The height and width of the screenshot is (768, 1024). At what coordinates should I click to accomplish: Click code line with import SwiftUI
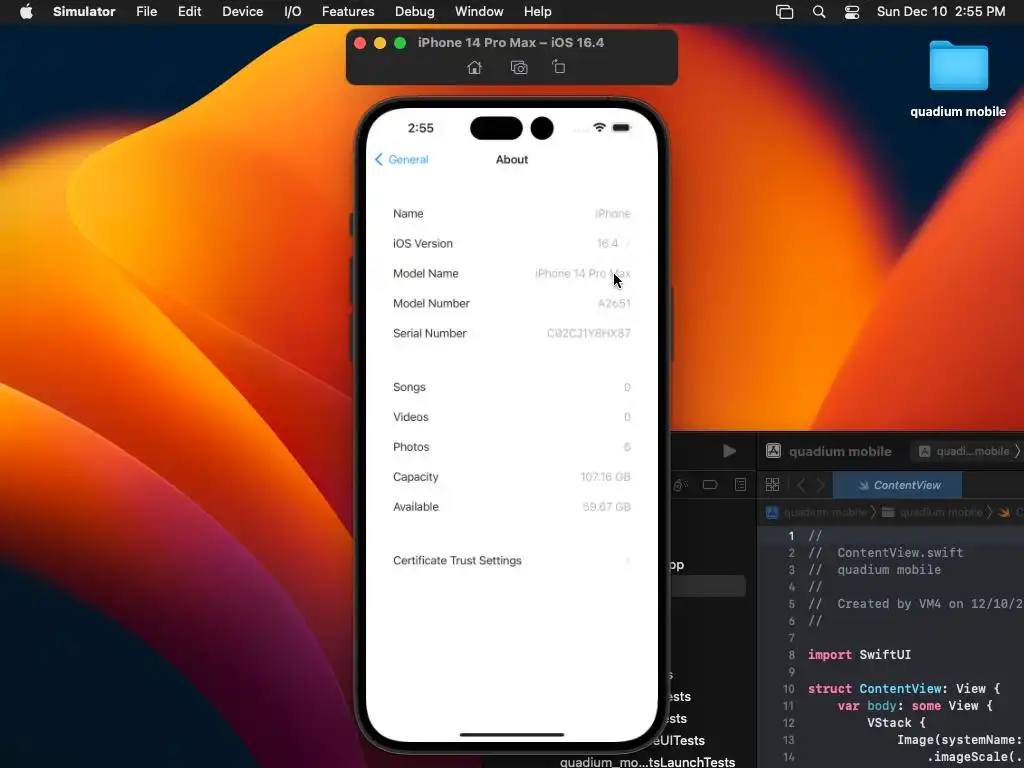[x=859, y=655]
